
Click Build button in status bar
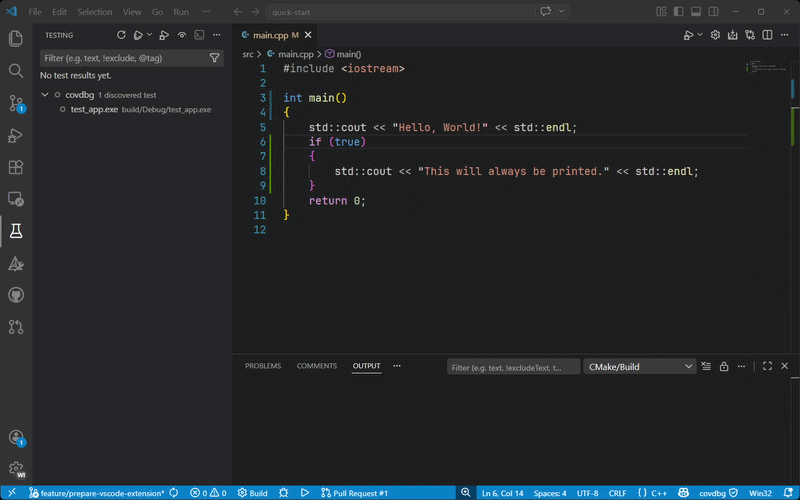(252, 493)
